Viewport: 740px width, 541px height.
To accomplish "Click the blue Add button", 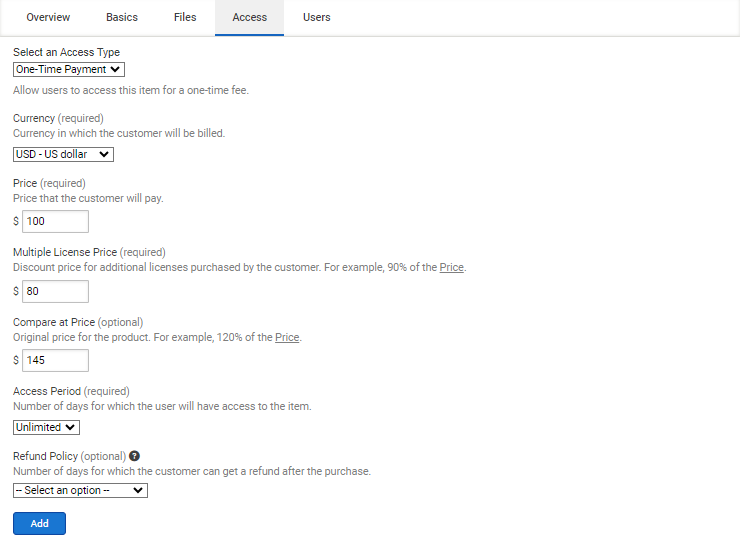I will pyautogui.click(x=39, y=524).
